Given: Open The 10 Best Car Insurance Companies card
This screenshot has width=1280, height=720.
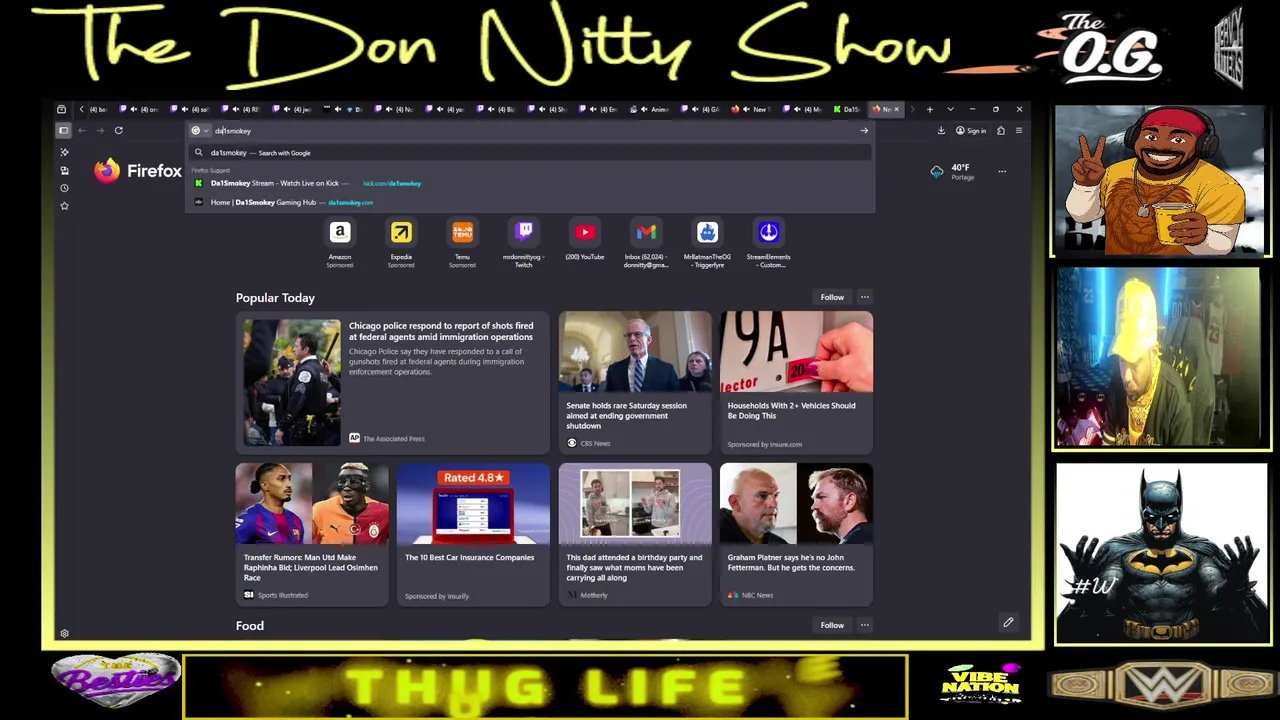Looking at the screenshot, I should [473, 534].
